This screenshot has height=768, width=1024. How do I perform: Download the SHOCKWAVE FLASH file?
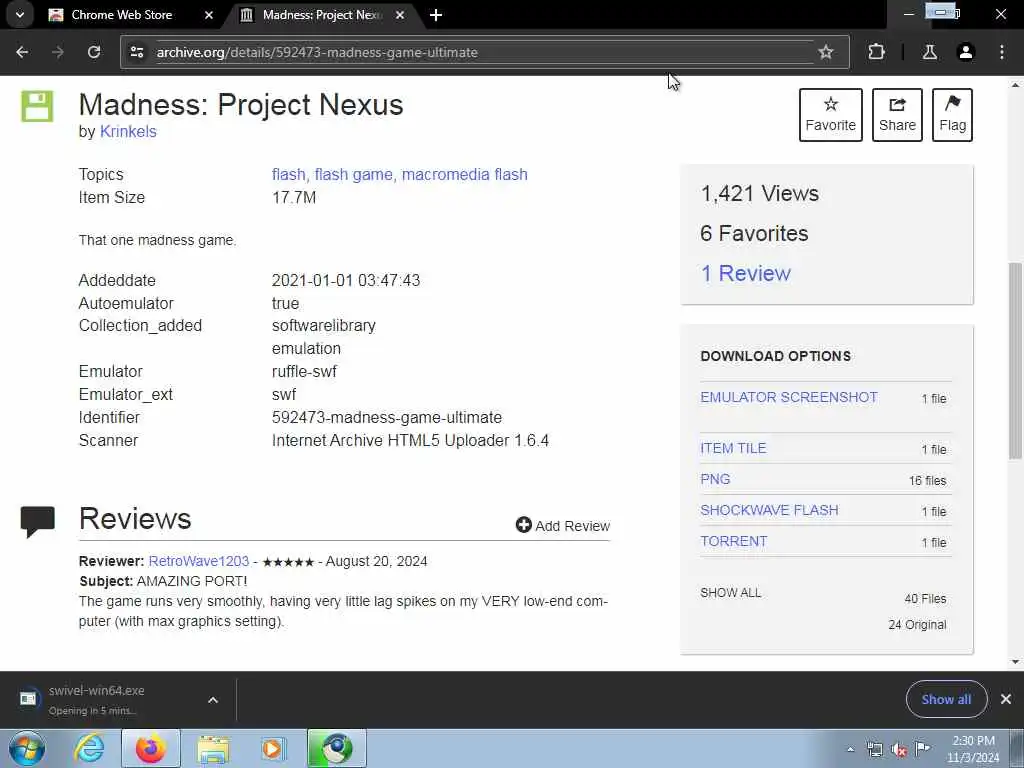(x=769, y=510)
